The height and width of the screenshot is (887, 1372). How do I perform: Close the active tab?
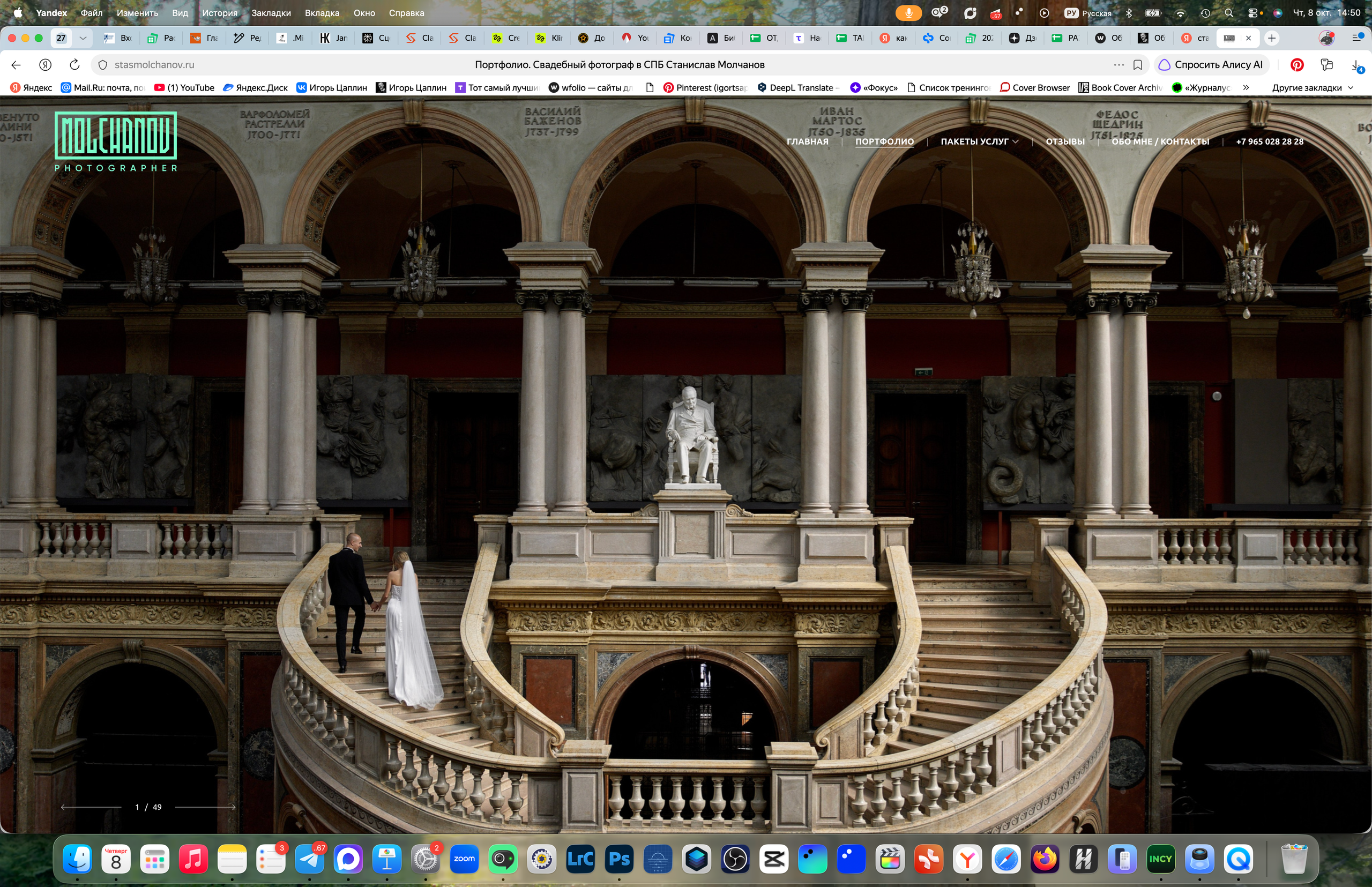click(1248, 38)
